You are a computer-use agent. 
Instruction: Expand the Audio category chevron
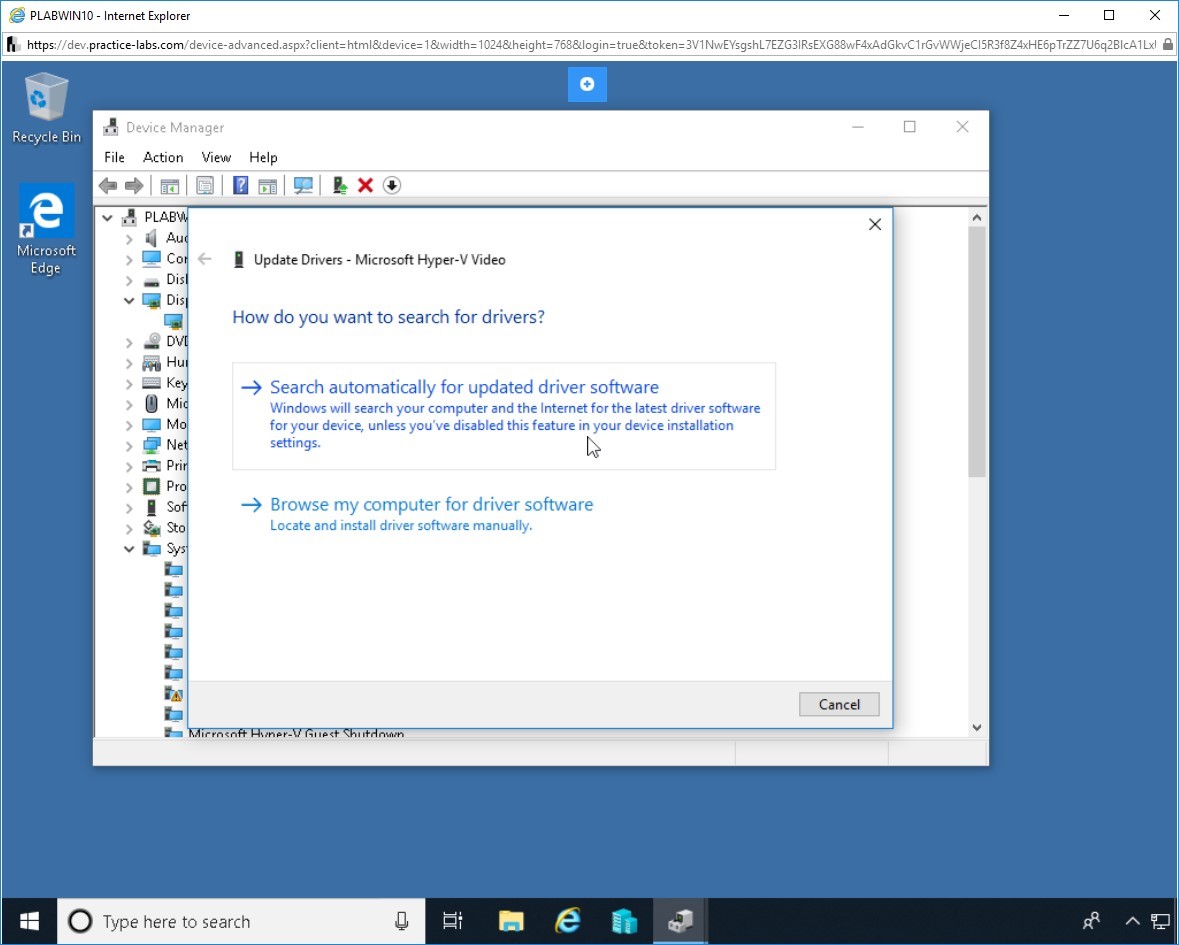coord(129,239)
